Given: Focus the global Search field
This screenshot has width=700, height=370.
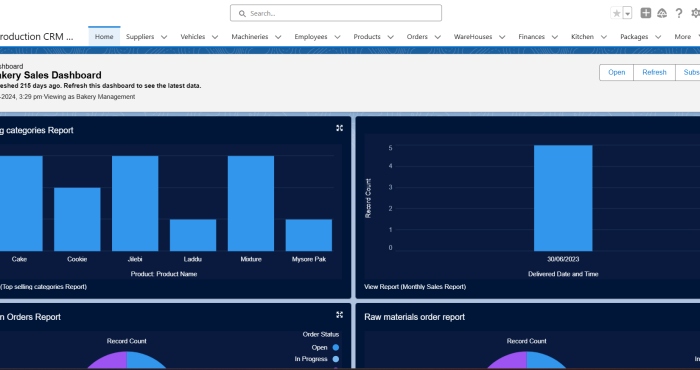Looking at the screenshot, I should [336, 13].
